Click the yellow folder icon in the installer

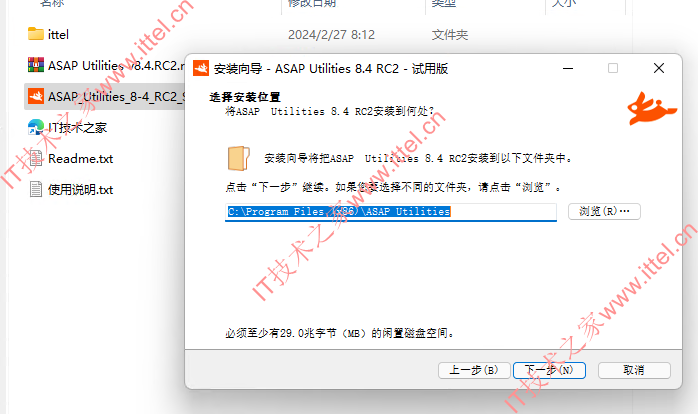[x=239, y=158]
